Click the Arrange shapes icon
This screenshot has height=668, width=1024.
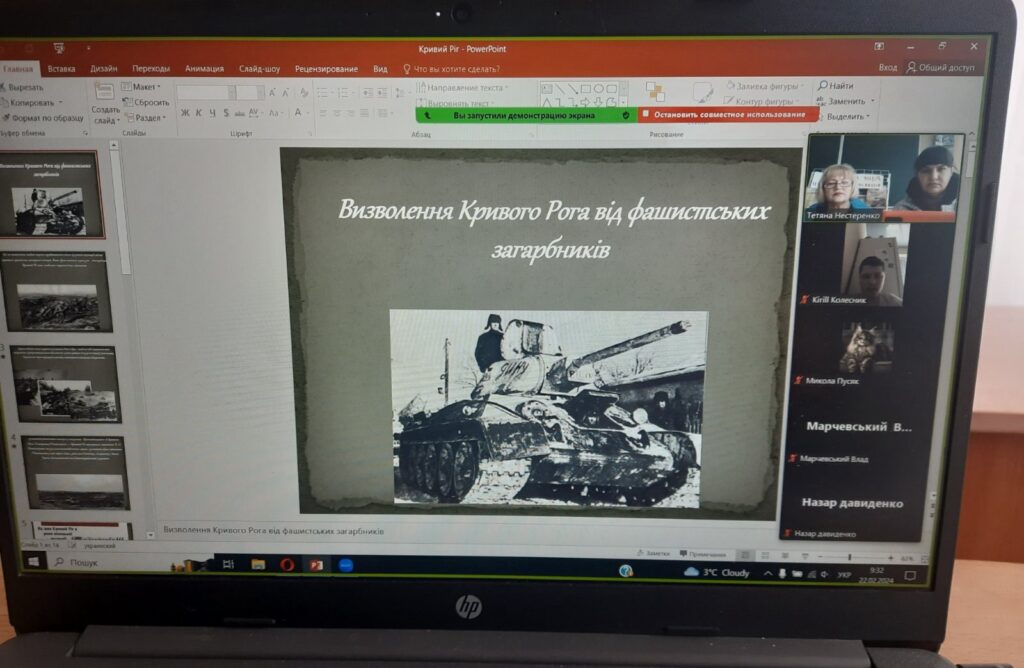click(655, 92)
